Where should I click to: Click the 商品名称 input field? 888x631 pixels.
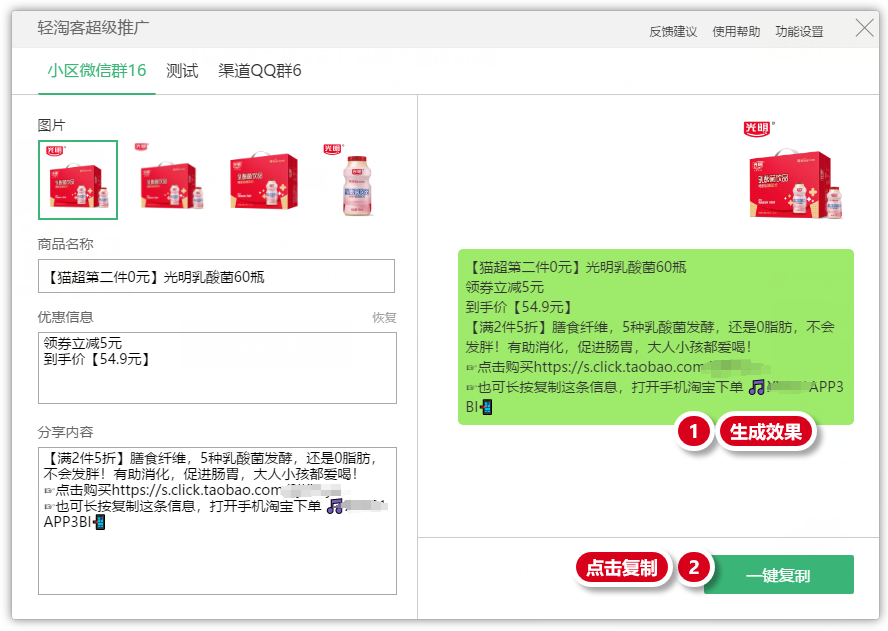coord(216,276)
